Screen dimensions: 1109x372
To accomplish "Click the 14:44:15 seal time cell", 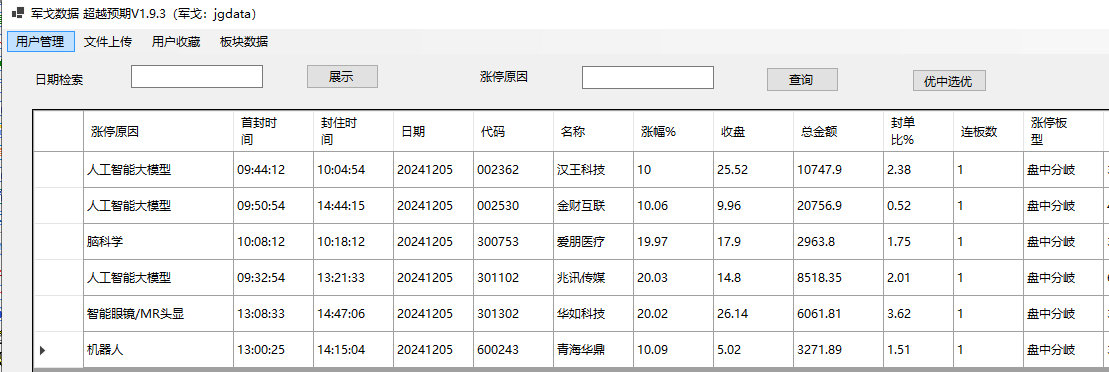I will click(x=354, y=206).
